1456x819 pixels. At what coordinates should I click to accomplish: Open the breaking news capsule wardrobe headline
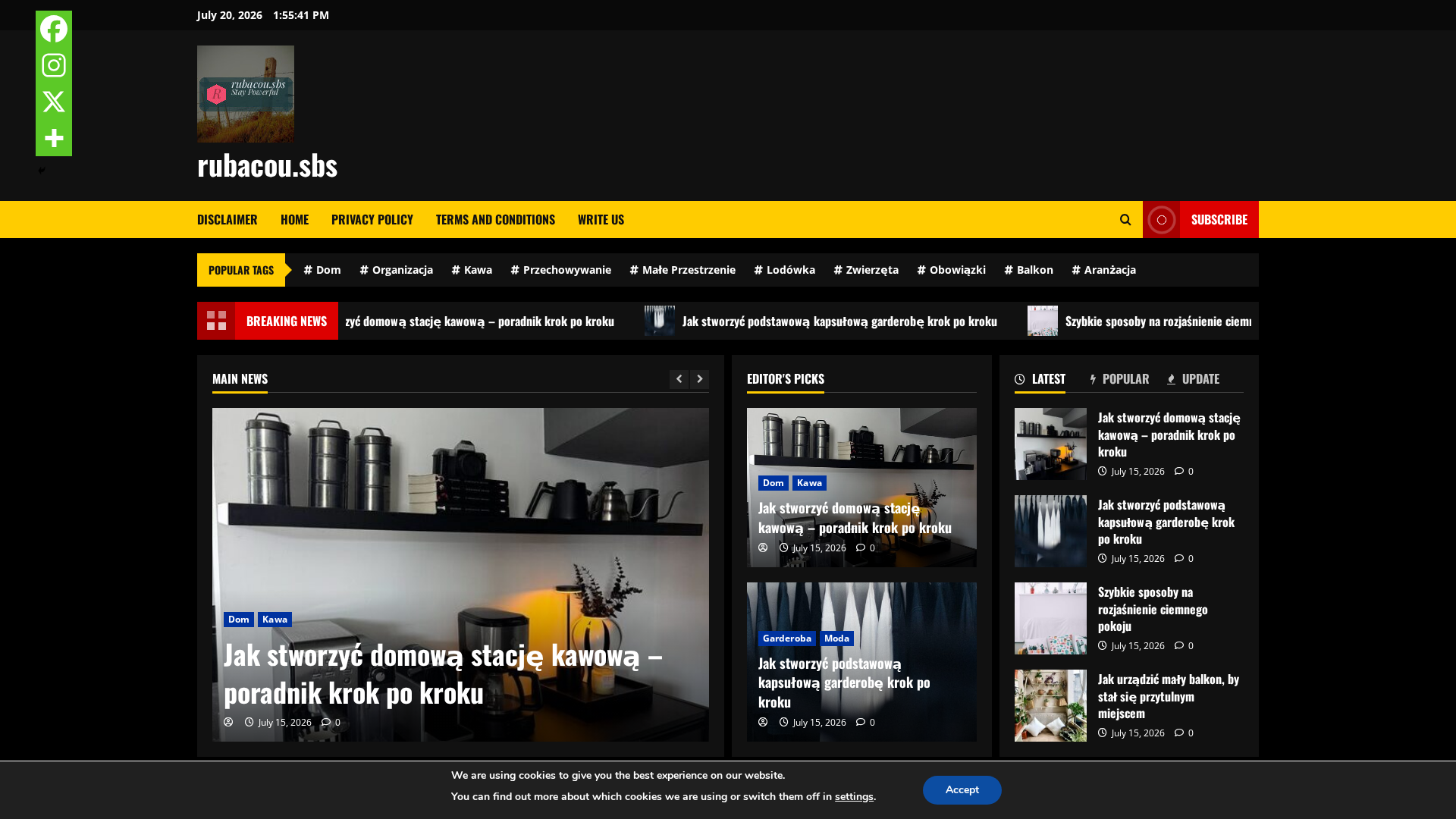point(839,321)
